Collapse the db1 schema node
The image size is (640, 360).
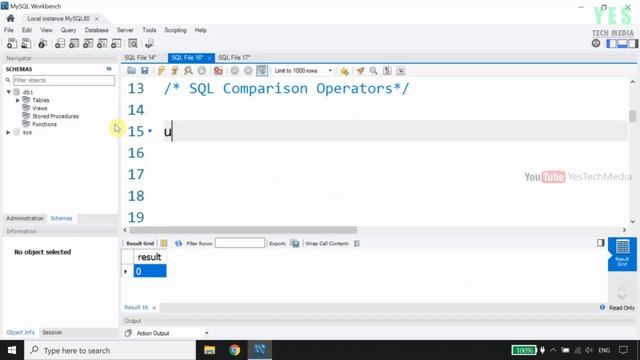click(9, 92)
